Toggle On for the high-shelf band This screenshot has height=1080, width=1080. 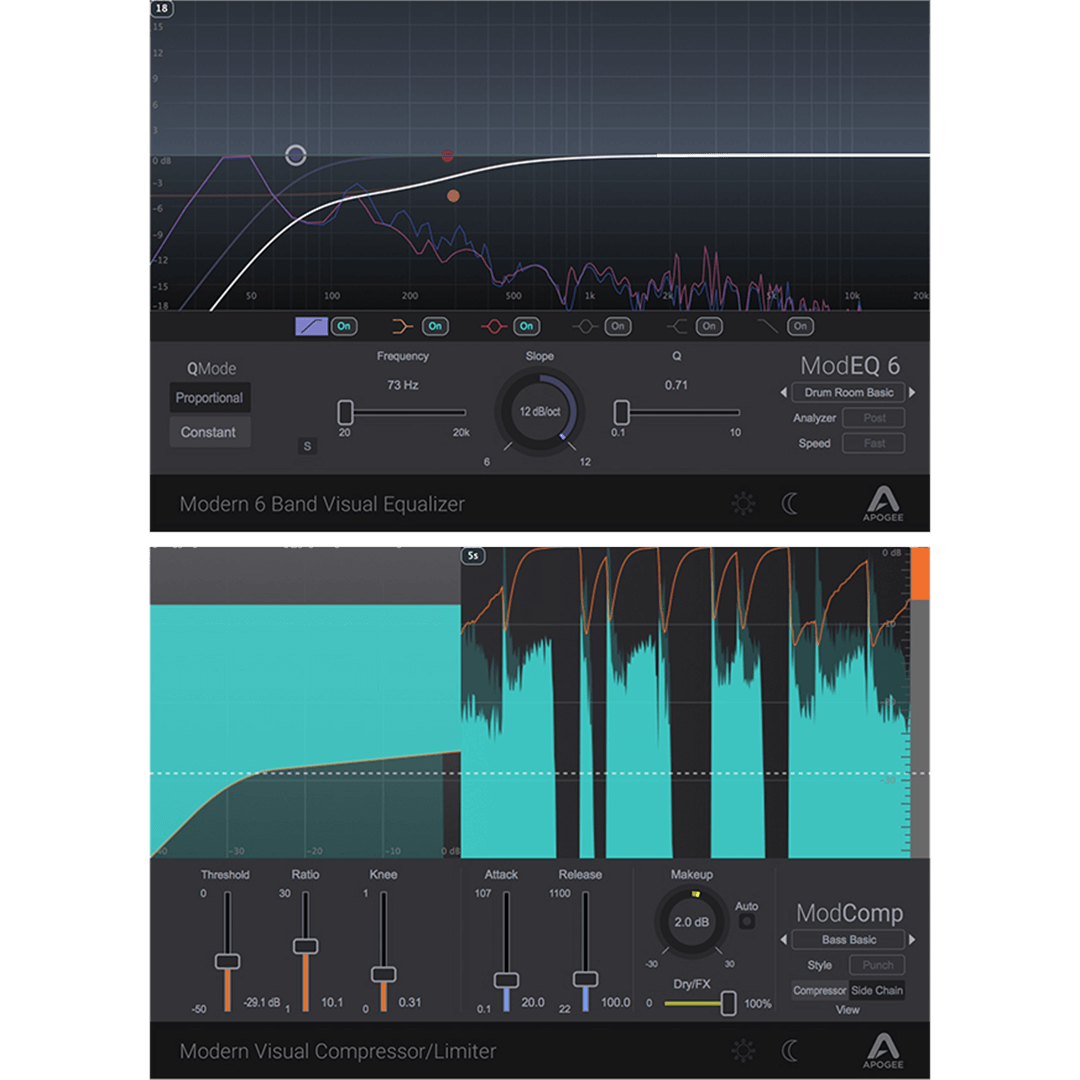(709, 326)
